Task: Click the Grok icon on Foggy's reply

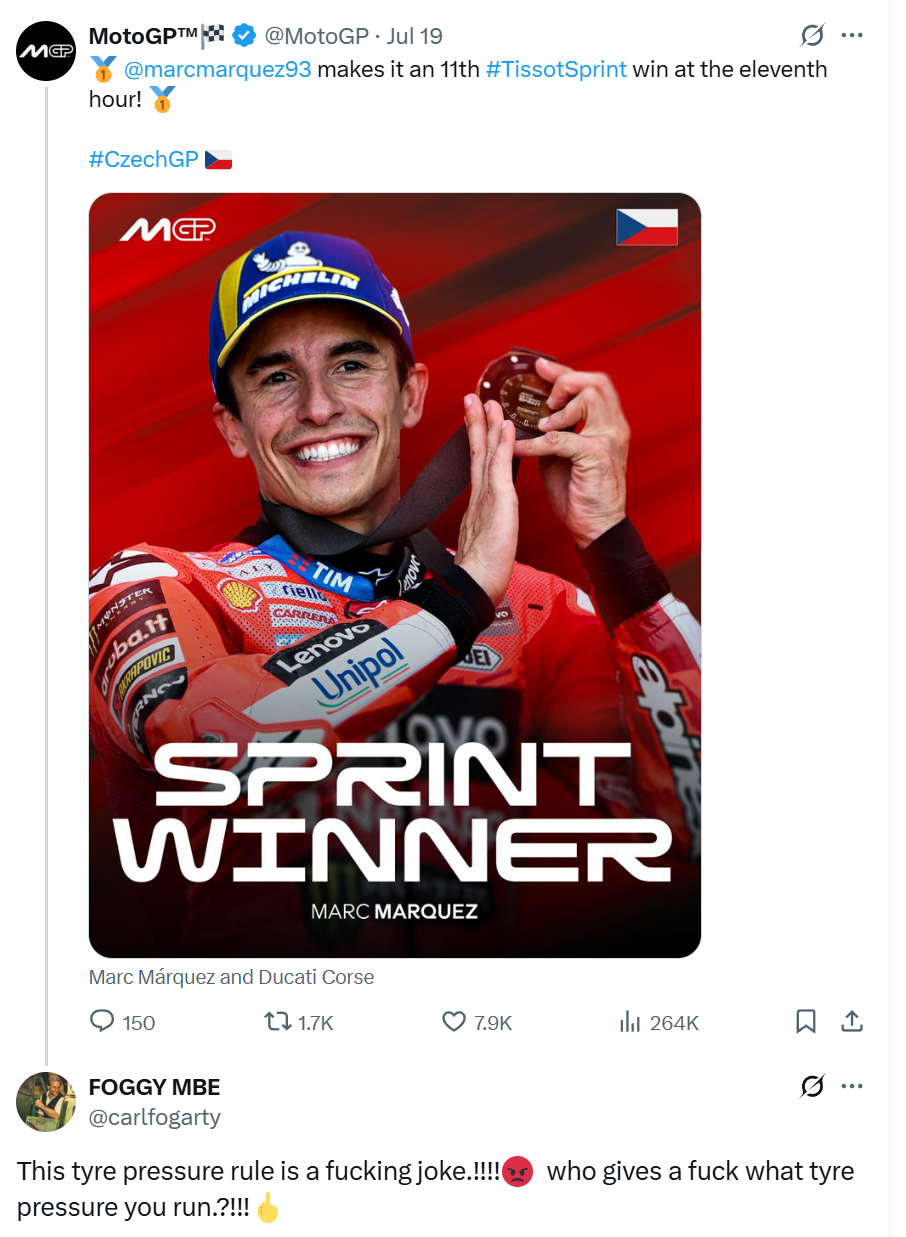Action: pos(812,1087)
